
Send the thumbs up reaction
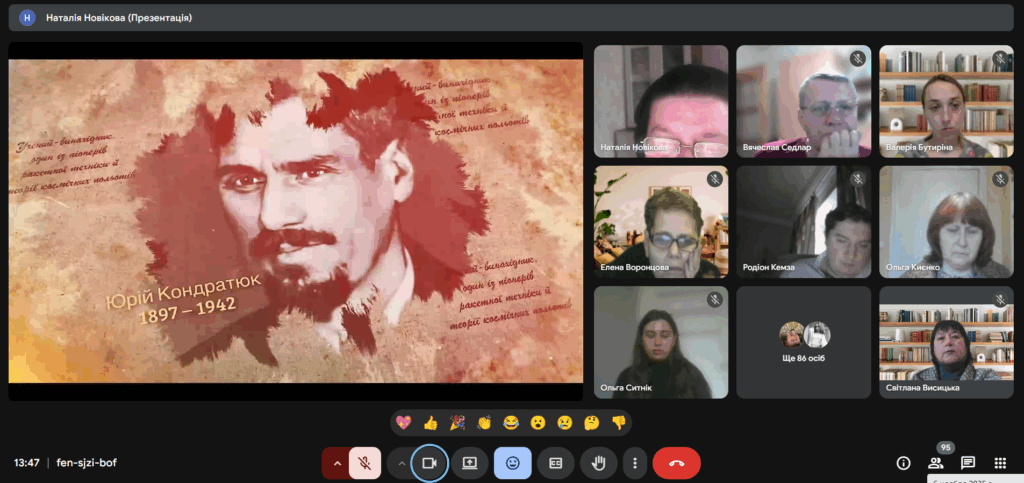[430, 423]
